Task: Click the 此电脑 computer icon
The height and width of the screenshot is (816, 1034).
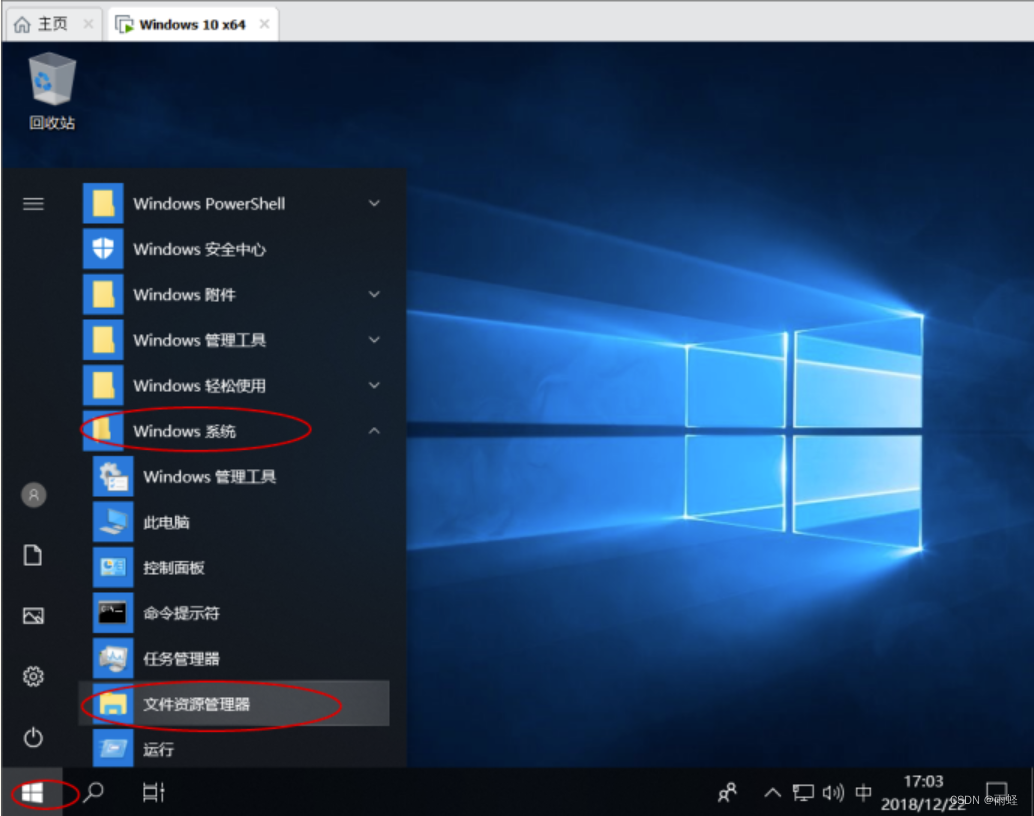Action: [113, 522]
